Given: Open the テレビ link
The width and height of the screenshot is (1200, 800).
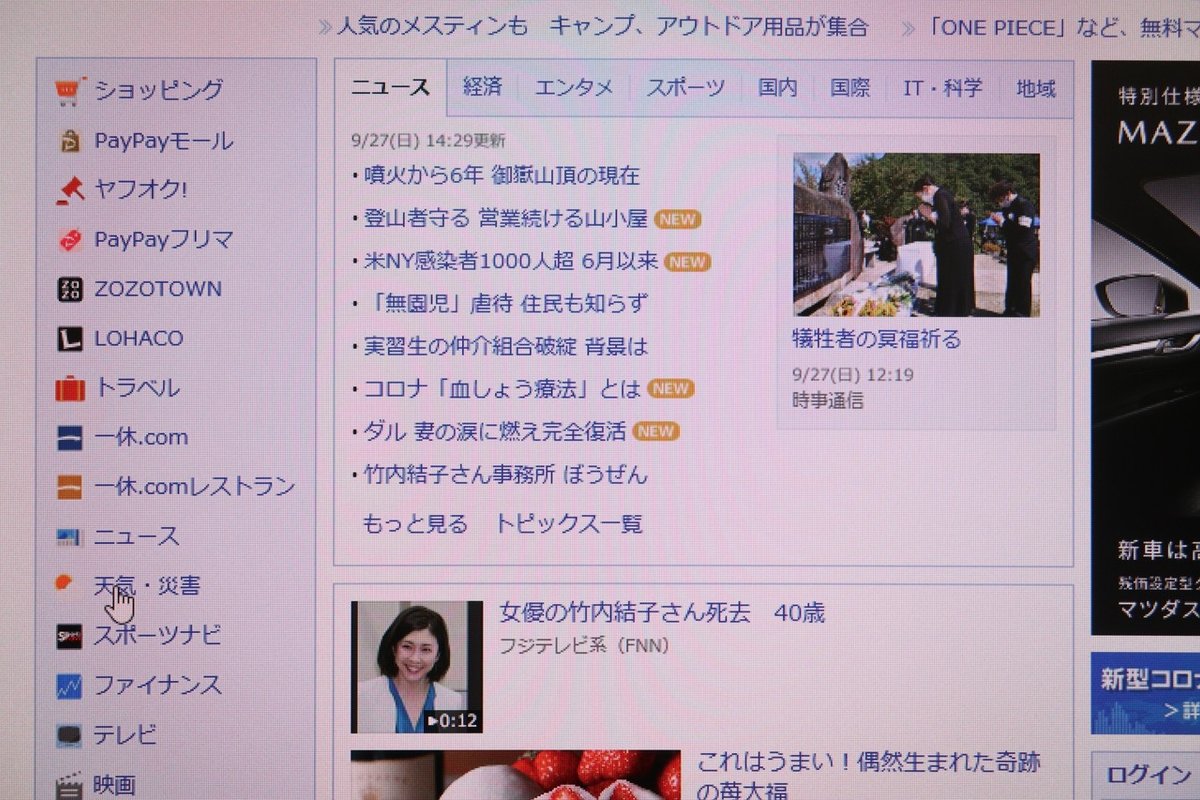Looking at the screenshot, I should click(x=126, y=736).
